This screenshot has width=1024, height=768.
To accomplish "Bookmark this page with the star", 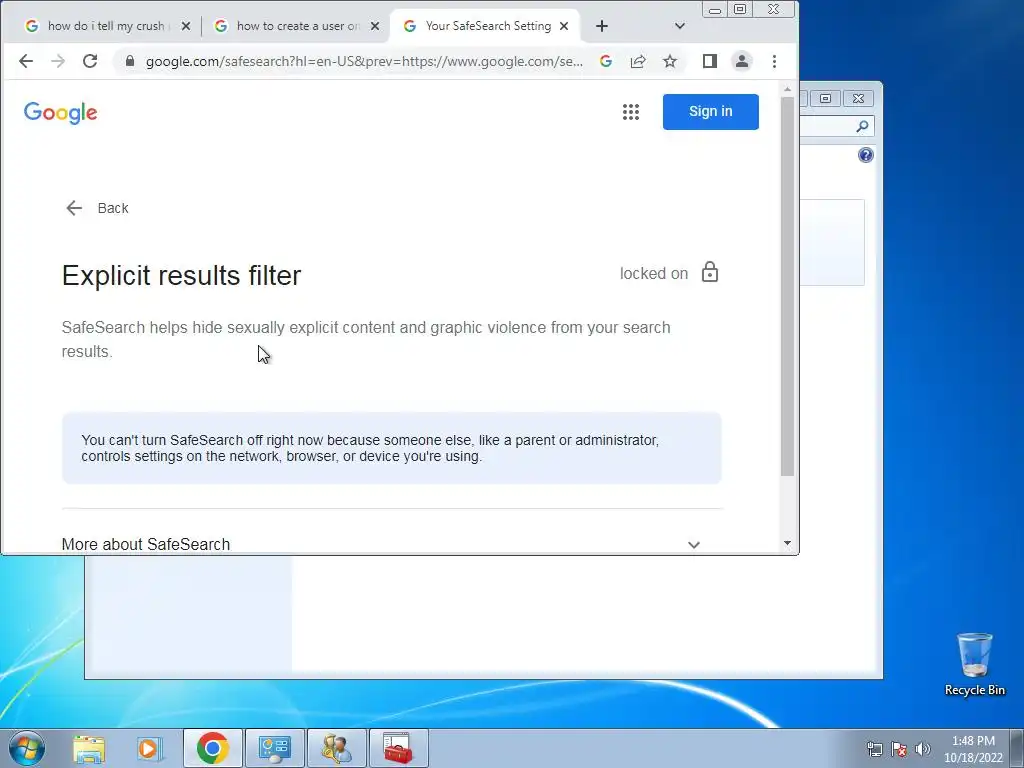I will (670, 61).
